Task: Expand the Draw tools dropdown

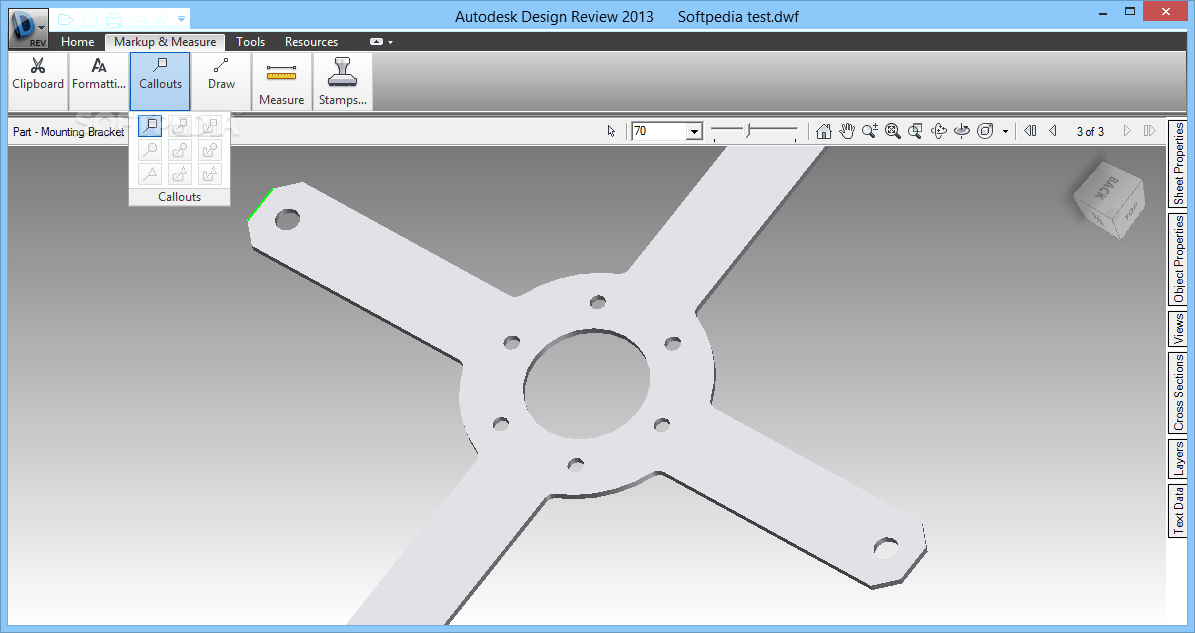Action: [220, 81]
